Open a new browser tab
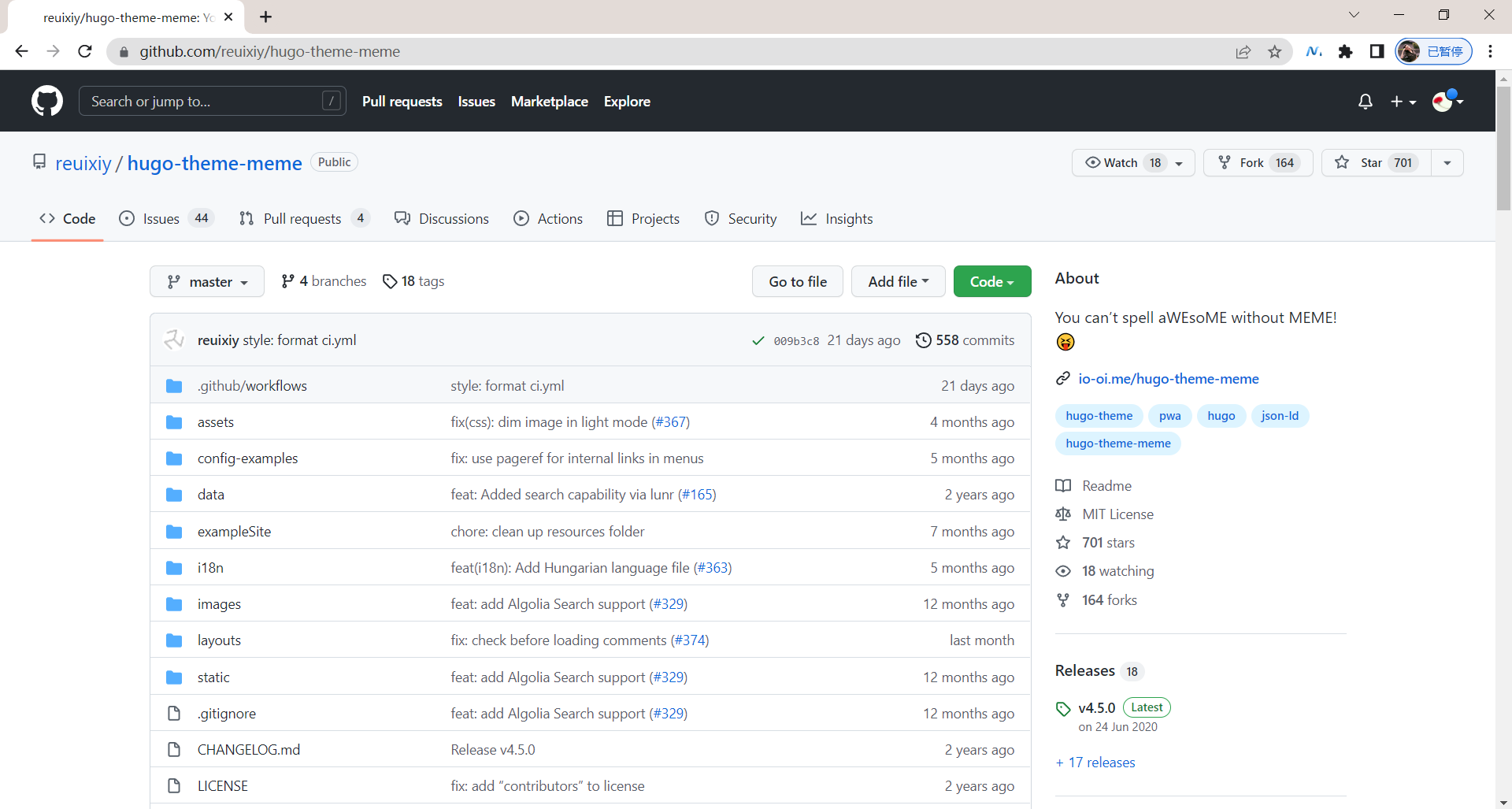The height and width of the screenshot is (809, 1512). click(x=266, y=17)
